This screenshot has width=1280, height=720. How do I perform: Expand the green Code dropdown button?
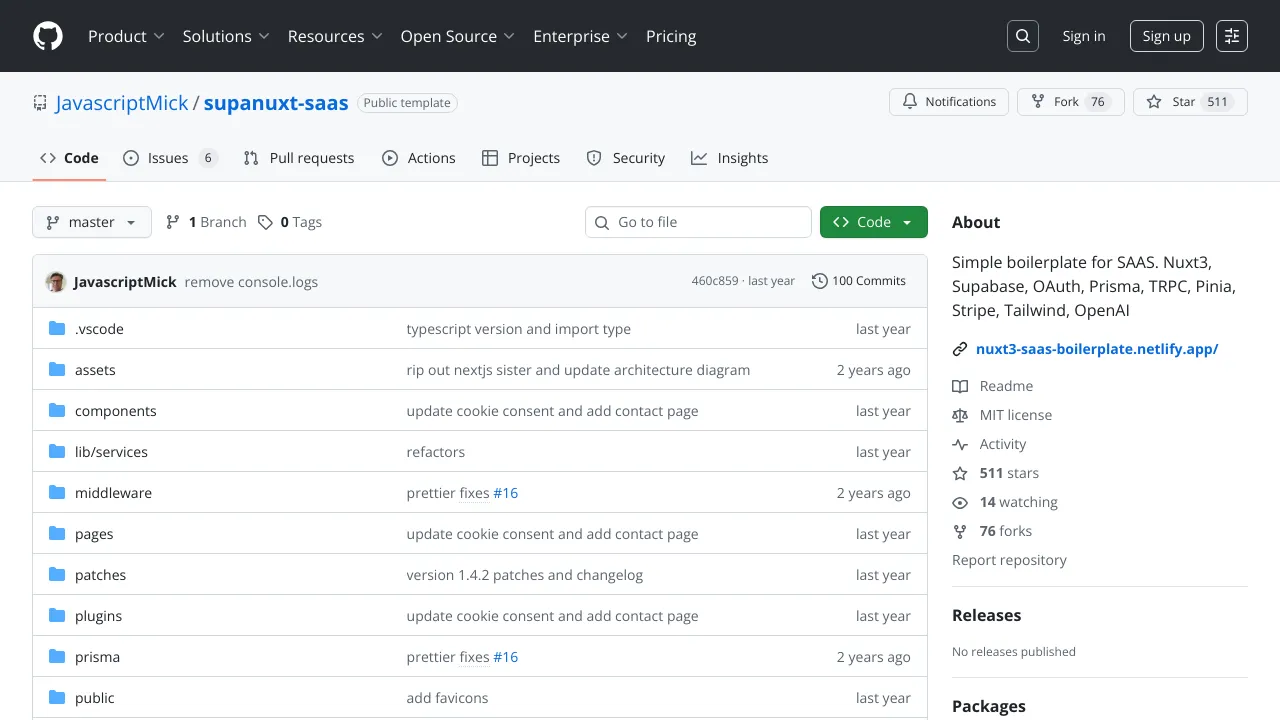[x=873, y=222]
